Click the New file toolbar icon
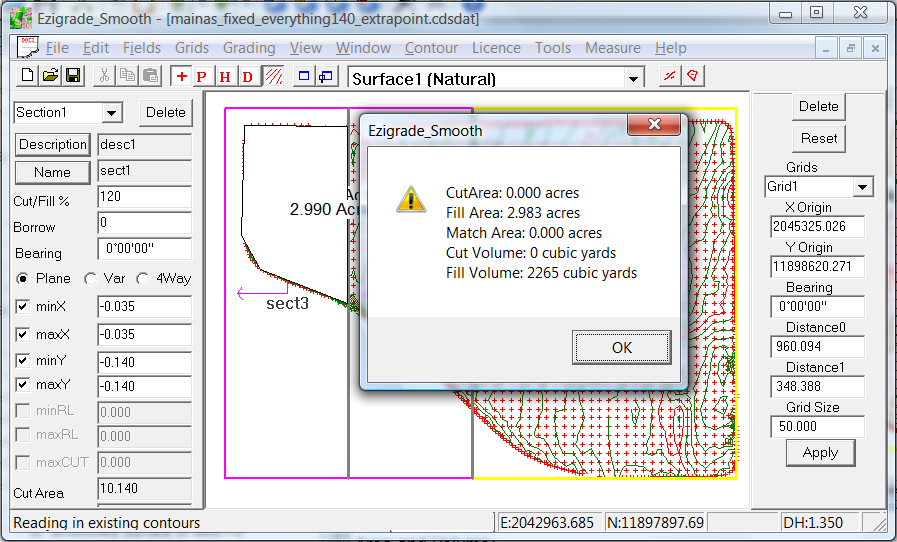Image resolution: width=897 pixels, height=542 pixels. [x=27, y=76]
